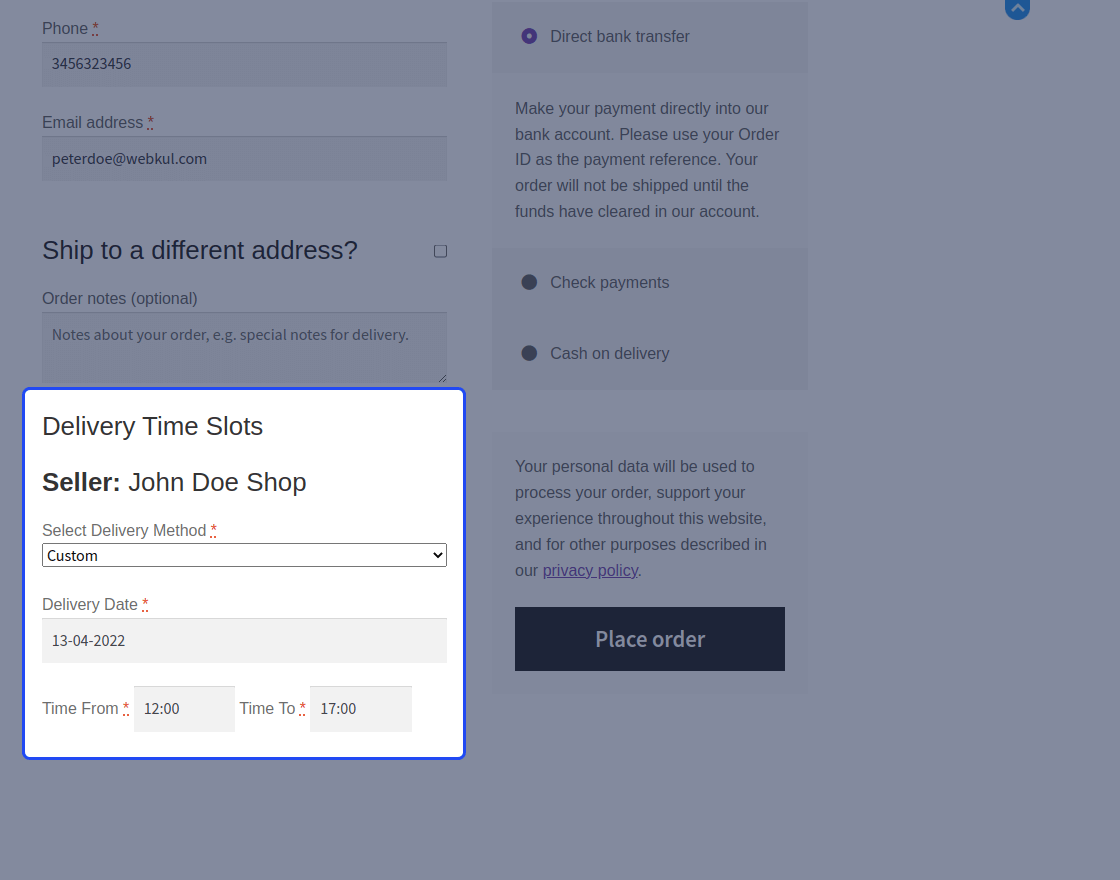Viewport: 1120px width, 880px height.
Task: Click the Time To field showing 17:00
Action: (x=361, y=709)
